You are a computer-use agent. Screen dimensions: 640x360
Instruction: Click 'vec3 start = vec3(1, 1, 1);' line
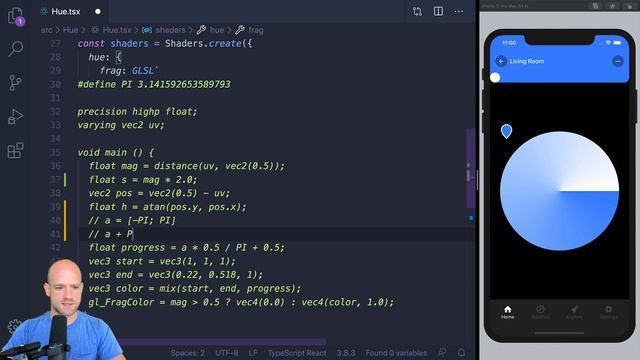pos(162,261)
